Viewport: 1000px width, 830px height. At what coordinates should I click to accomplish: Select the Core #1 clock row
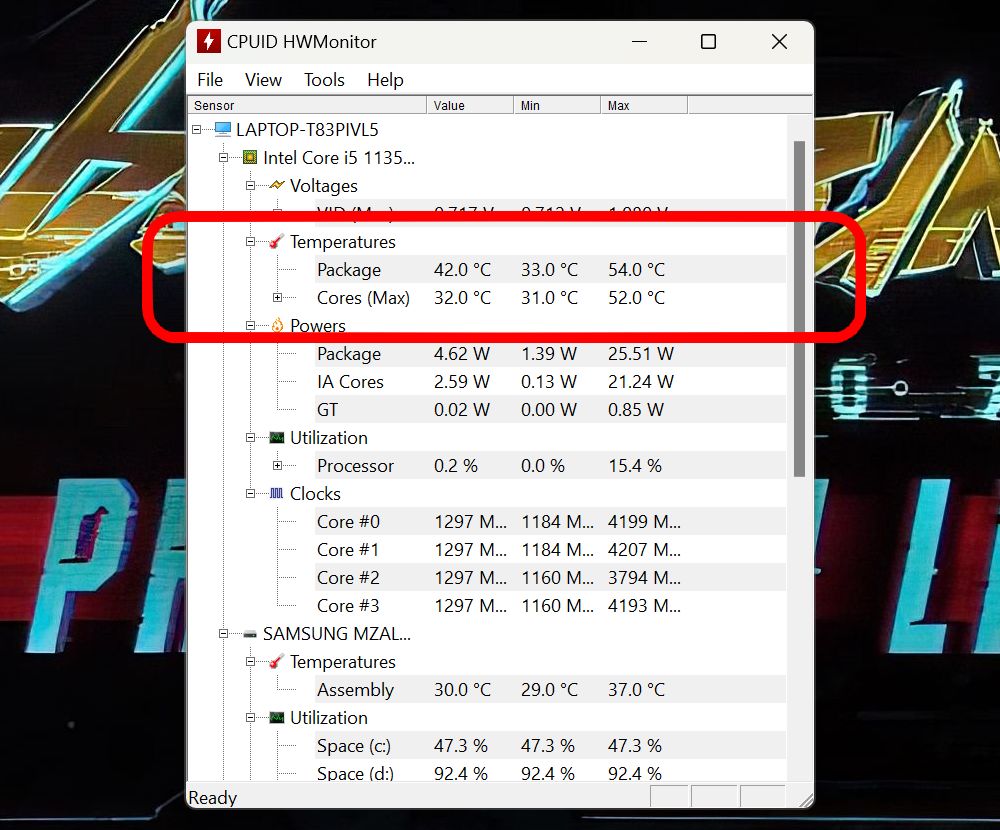point(551,550)
